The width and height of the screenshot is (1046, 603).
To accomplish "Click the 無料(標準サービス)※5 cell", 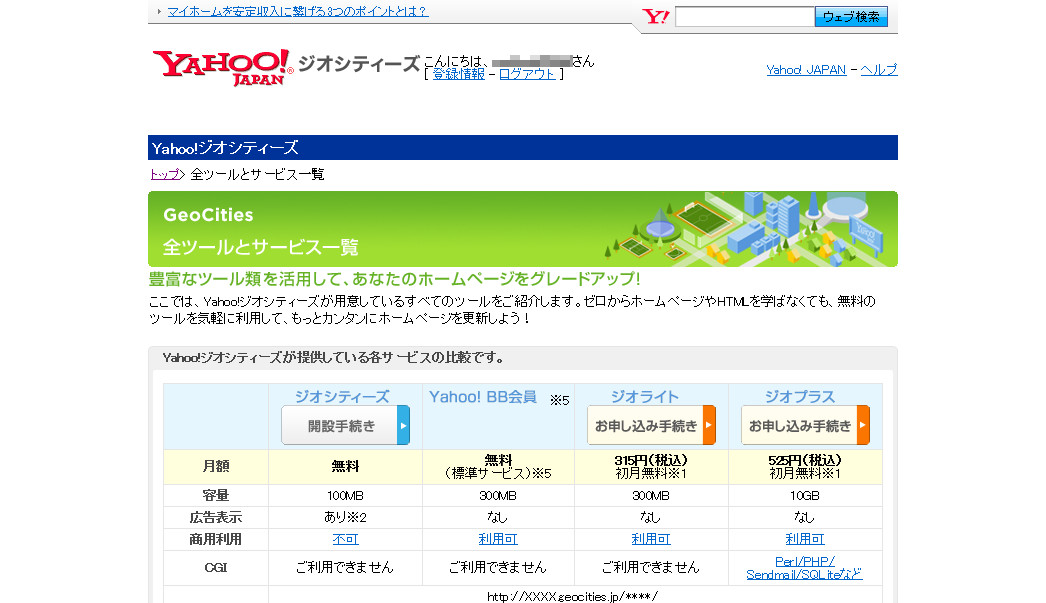I will point(498,466).
